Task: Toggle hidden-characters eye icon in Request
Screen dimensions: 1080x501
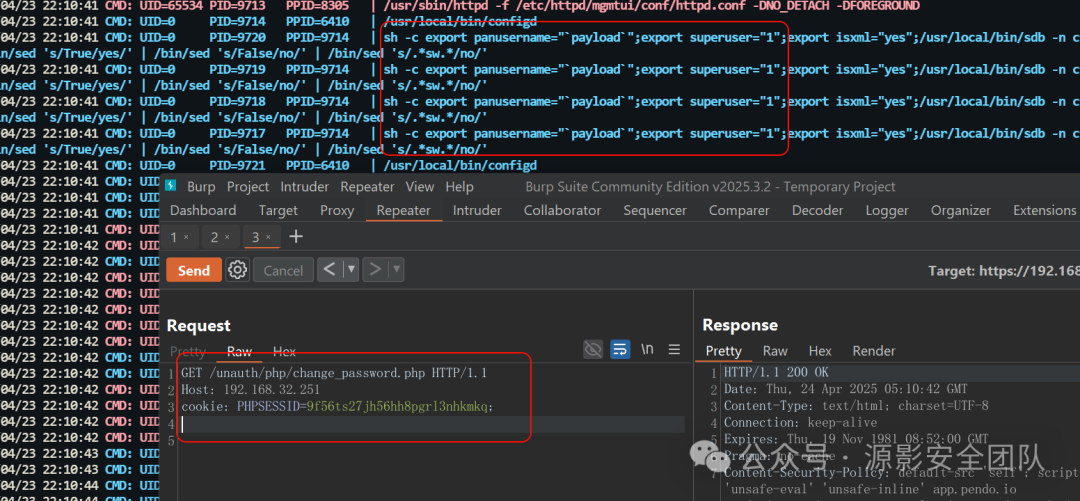Action: tap(592, 349)
